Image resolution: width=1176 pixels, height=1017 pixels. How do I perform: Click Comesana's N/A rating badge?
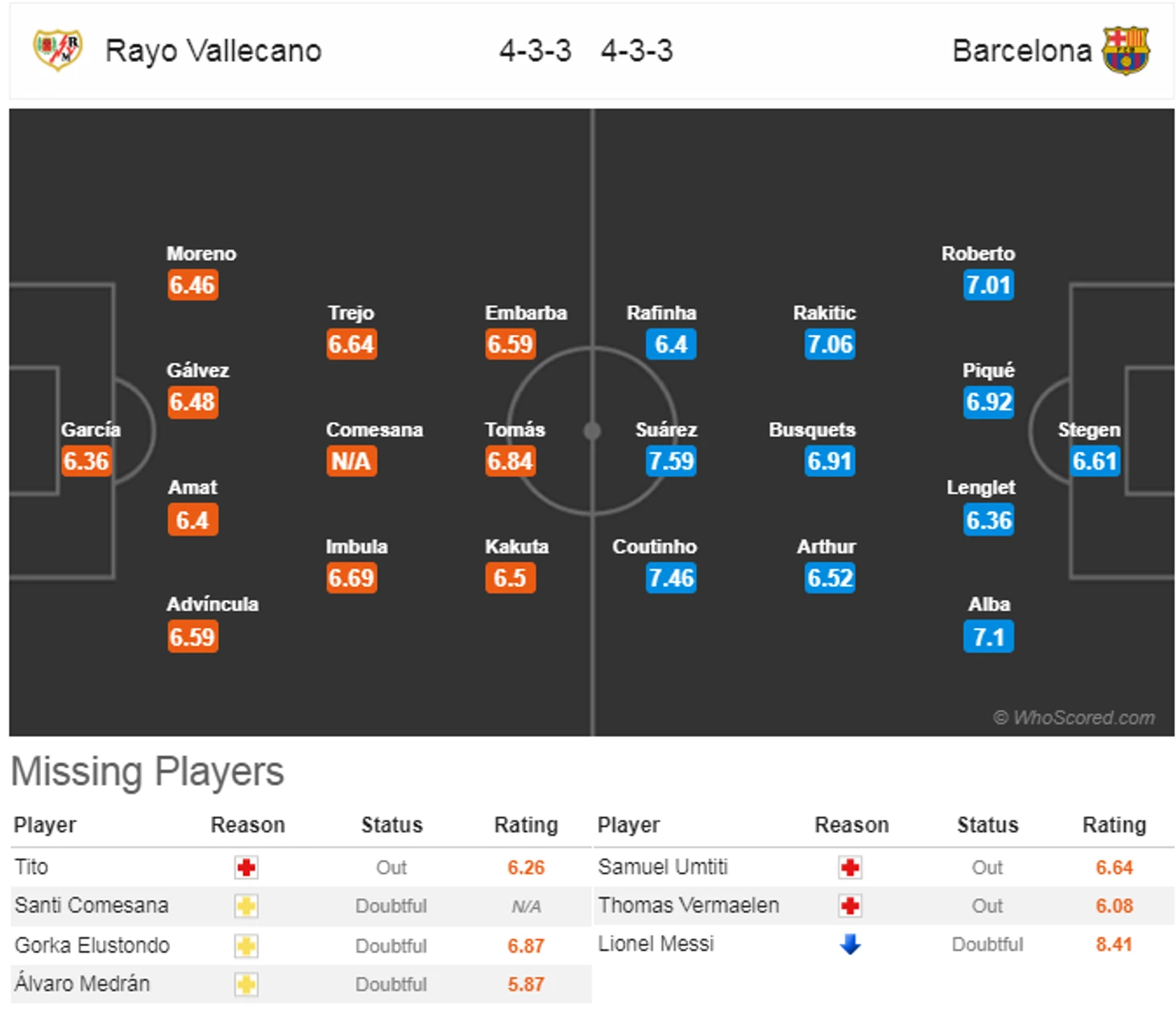(351, 461)
